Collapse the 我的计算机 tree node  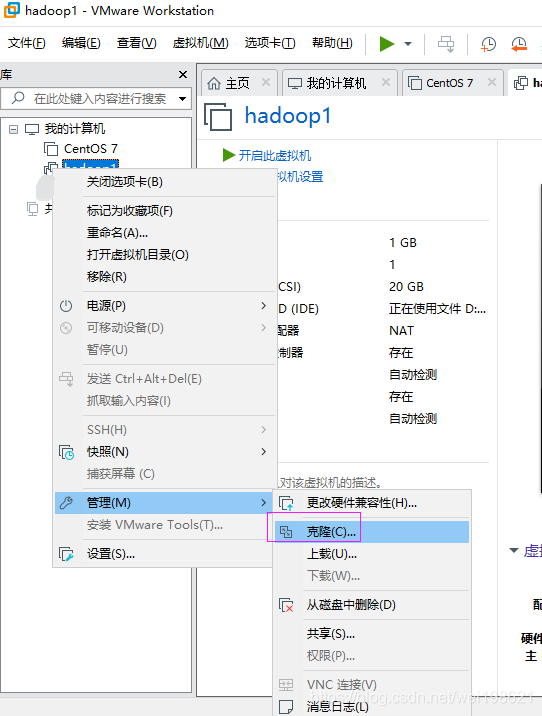coord(14,129)
